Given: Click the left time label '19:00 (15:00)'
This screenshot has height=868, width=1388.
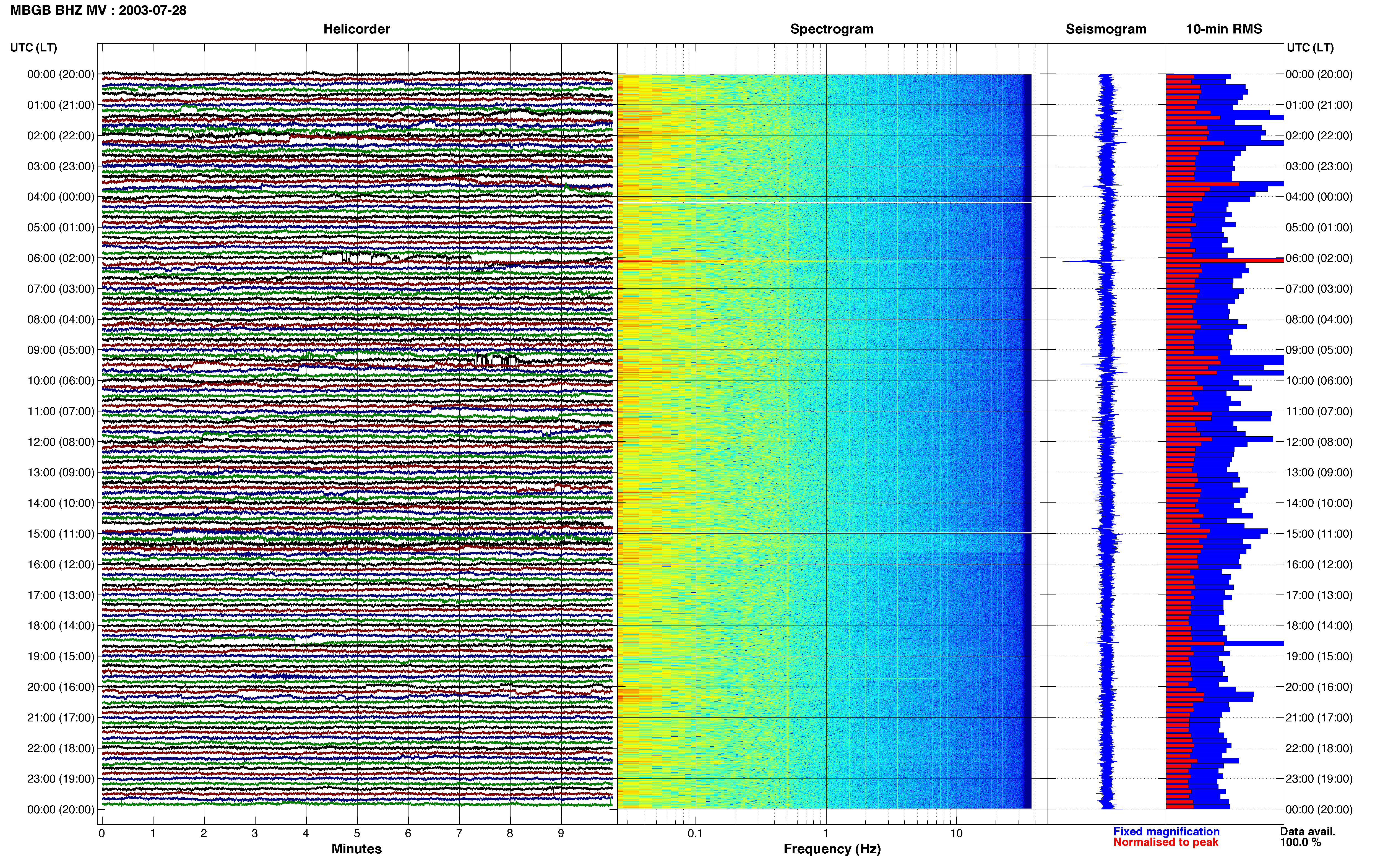Looking at the screenshot, I should [61, 656].
